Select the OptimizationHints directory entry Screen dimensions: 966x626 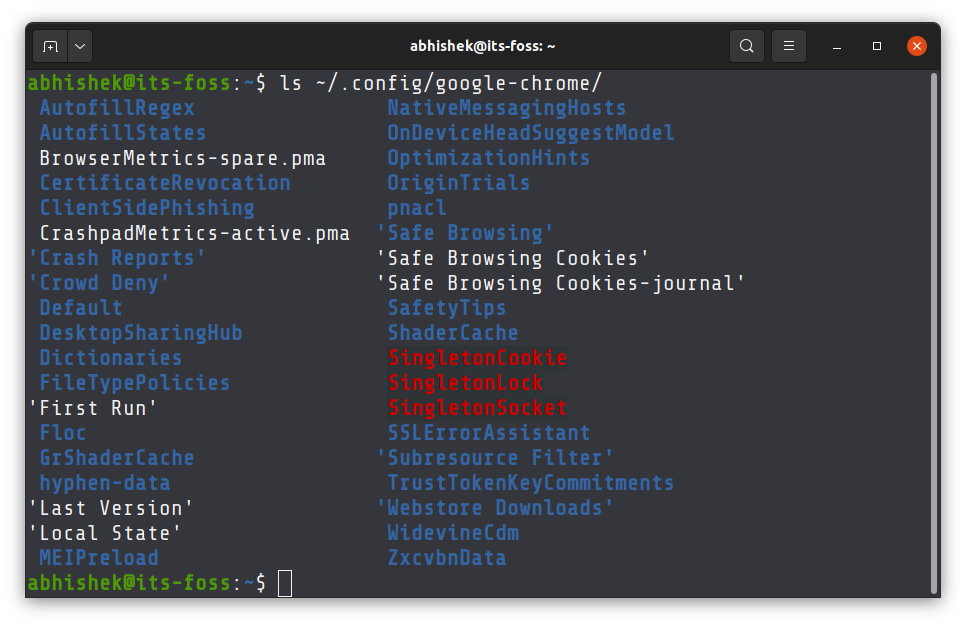pos(489,157)
